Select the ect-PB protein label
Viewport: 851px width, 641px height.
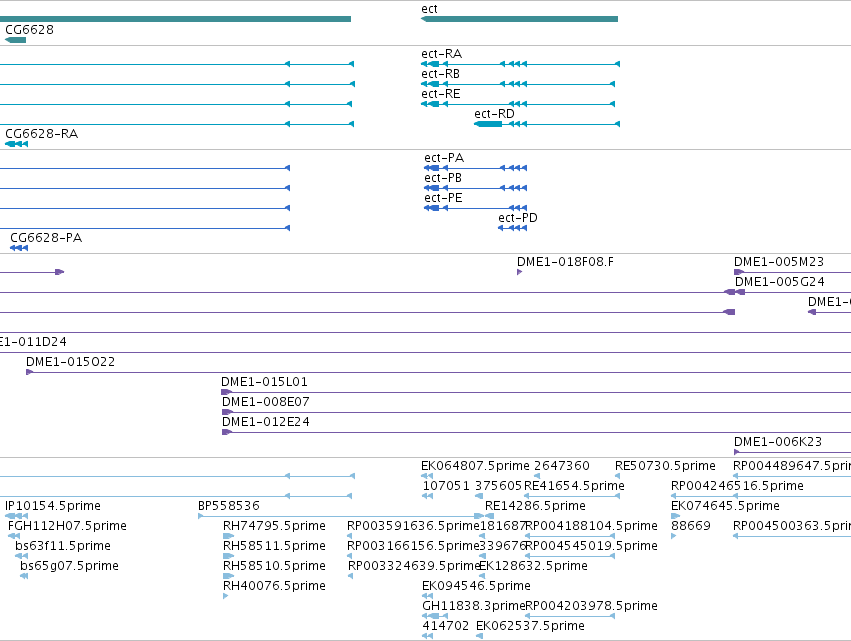[x=443, y=178]
